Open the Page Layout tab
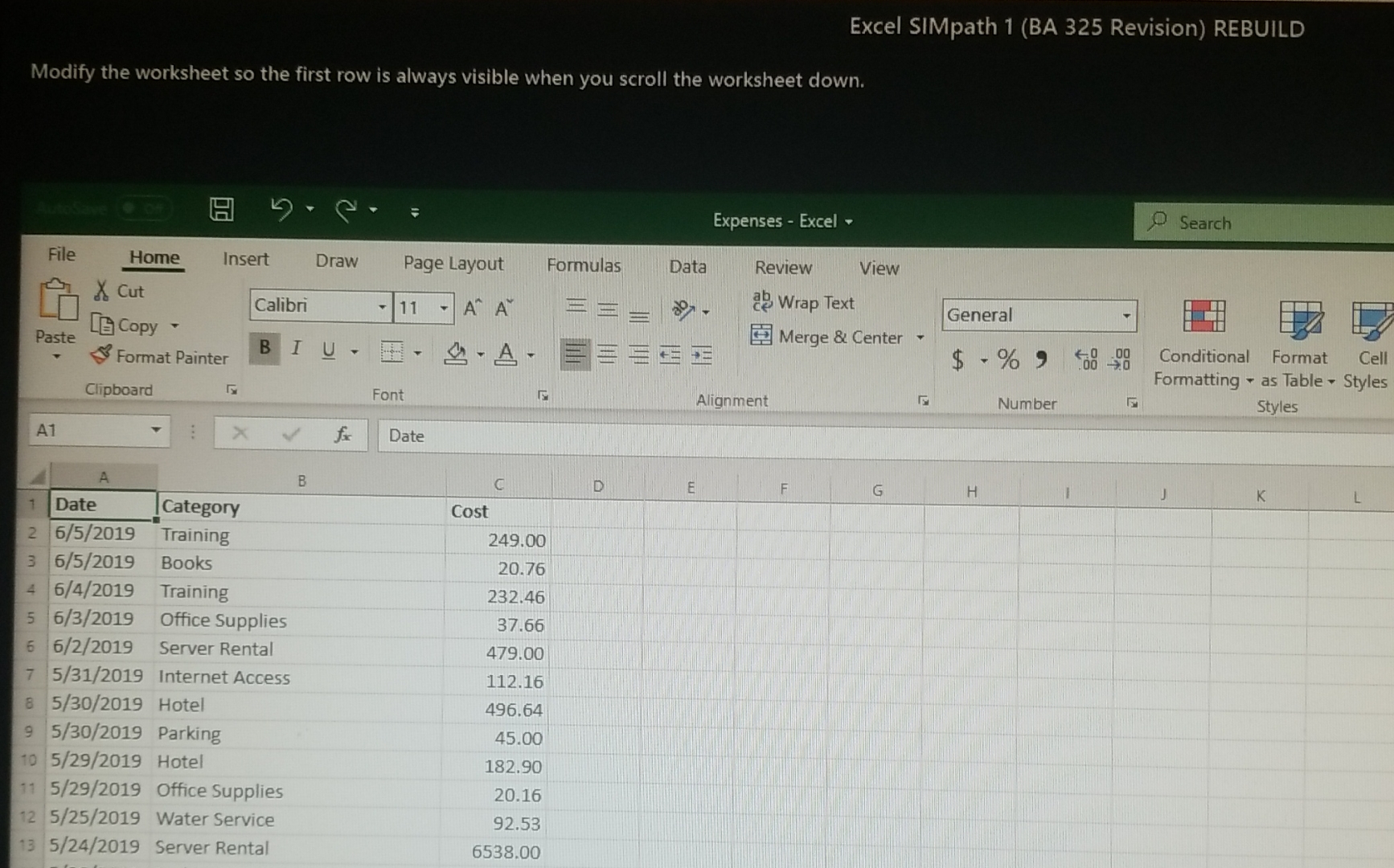Viewport: 1394px width, 868px height. [x=453, y=264]
